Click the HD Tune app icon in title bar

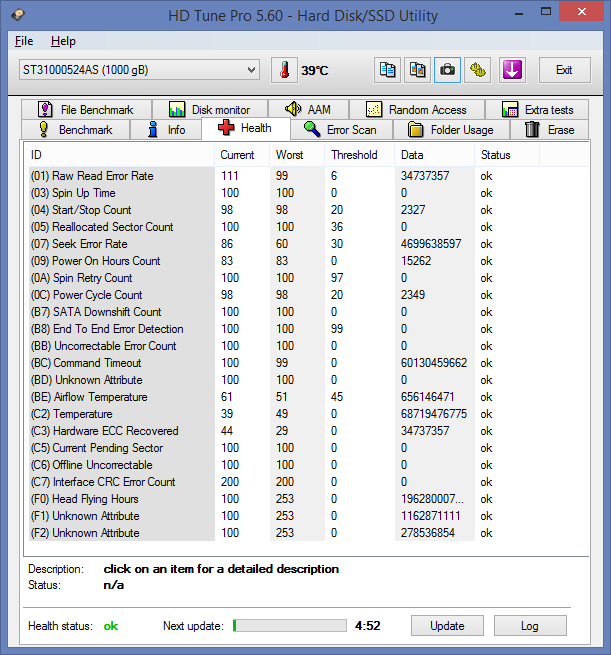[x=18, y=15]
